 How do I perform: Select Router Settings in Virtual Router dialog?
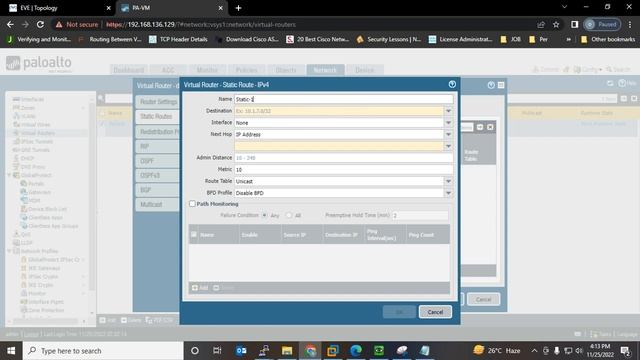tap(158, 102)
